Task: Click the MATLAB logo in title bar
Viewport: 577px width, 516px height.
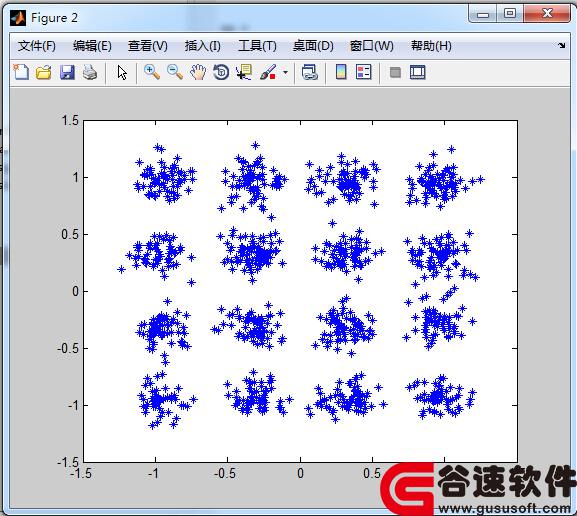Action: pos(18,18)
